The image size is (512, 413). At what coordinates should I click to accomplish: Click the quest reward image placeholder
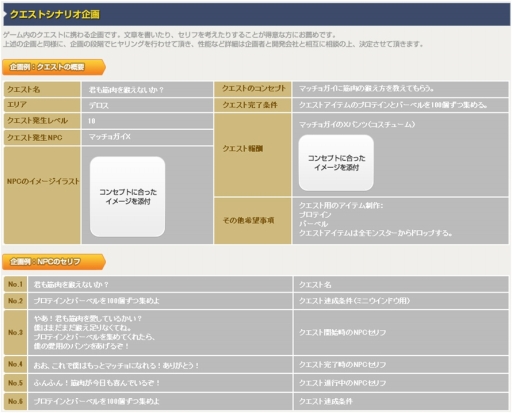click(x=336, y=163)
